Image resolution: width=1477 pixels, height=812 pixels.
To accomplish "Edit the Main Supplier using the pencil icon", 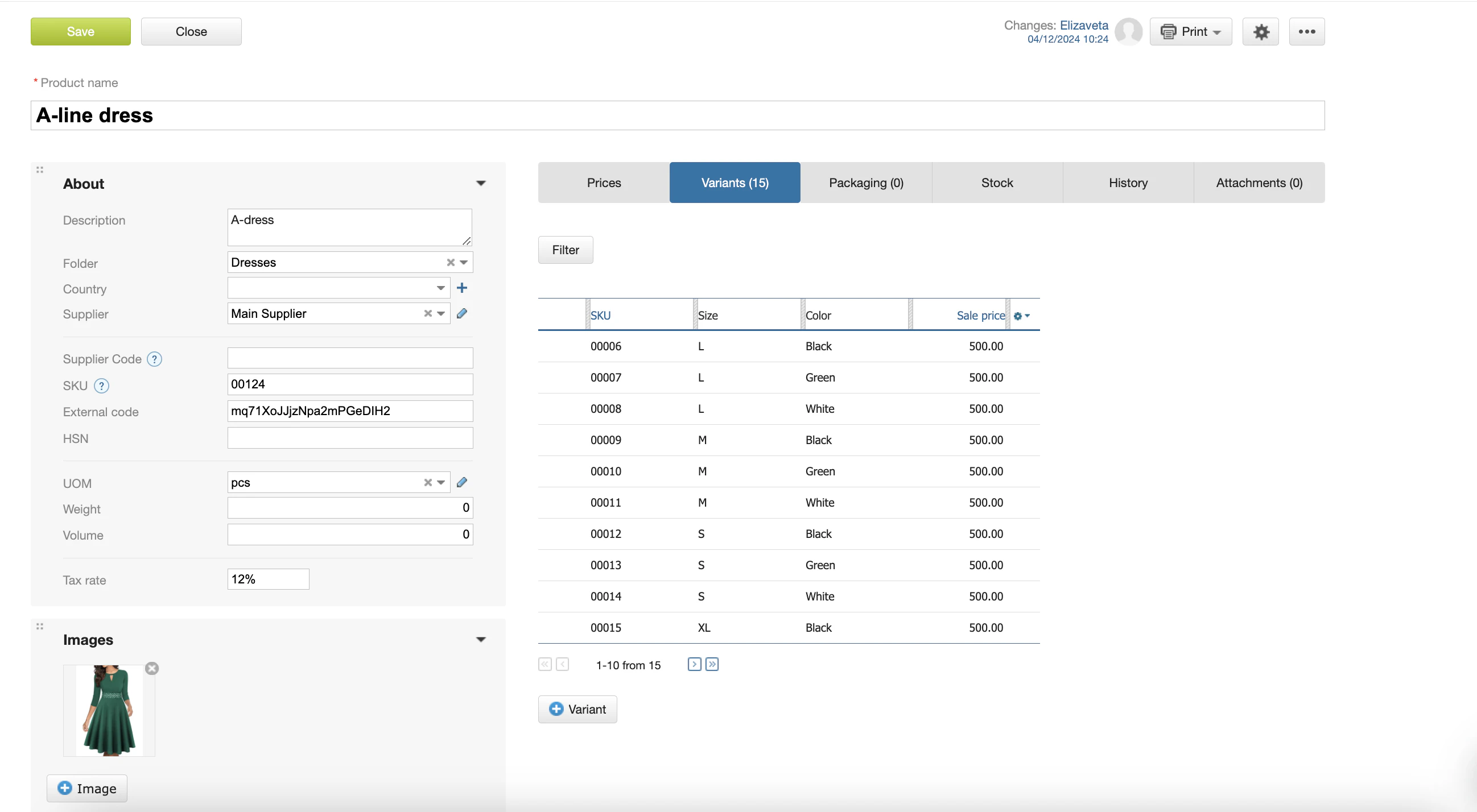I will point(462,313).
